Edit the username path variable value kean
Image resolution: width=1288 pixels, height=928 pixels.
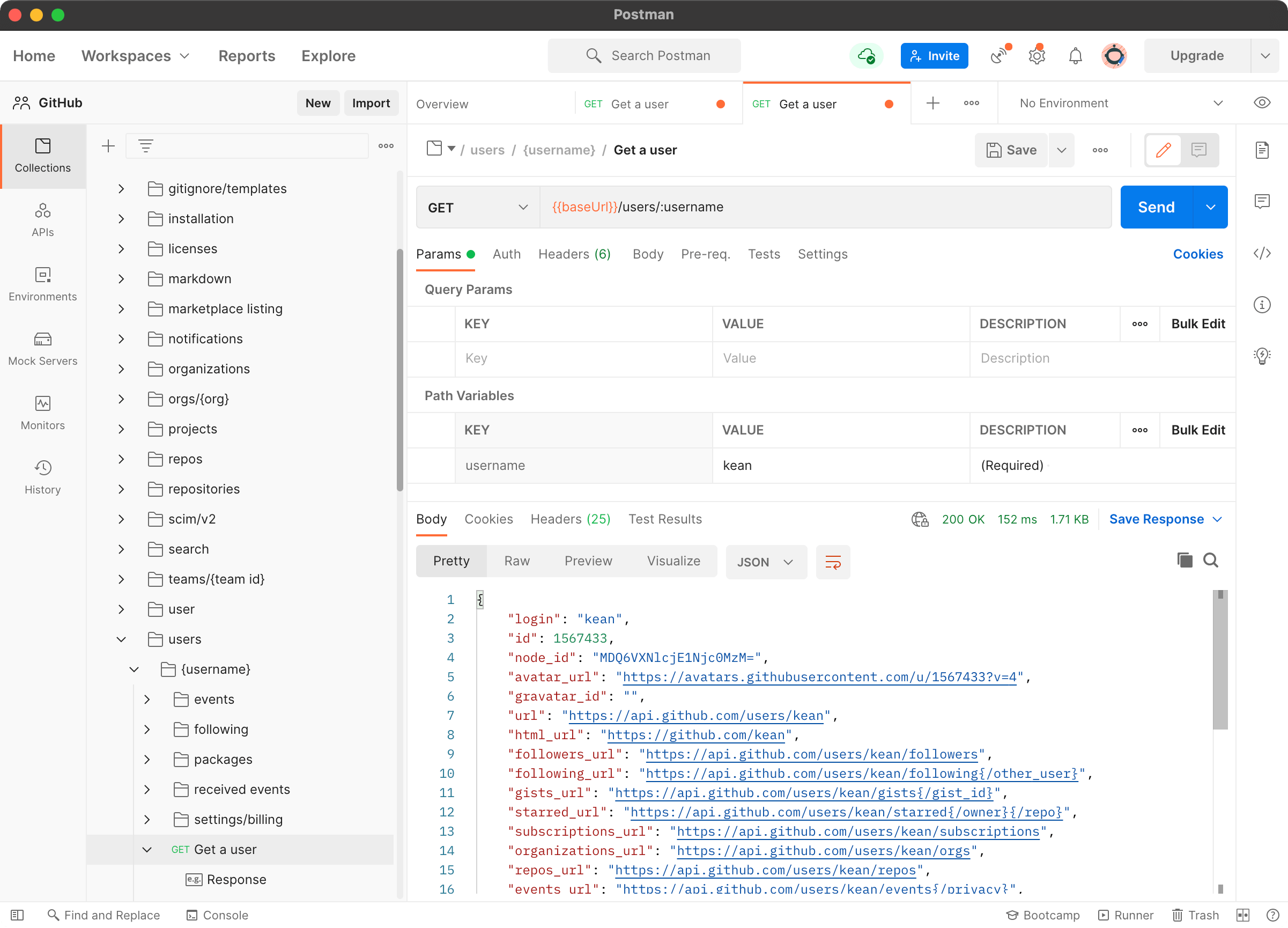click(x=840, y=466)
